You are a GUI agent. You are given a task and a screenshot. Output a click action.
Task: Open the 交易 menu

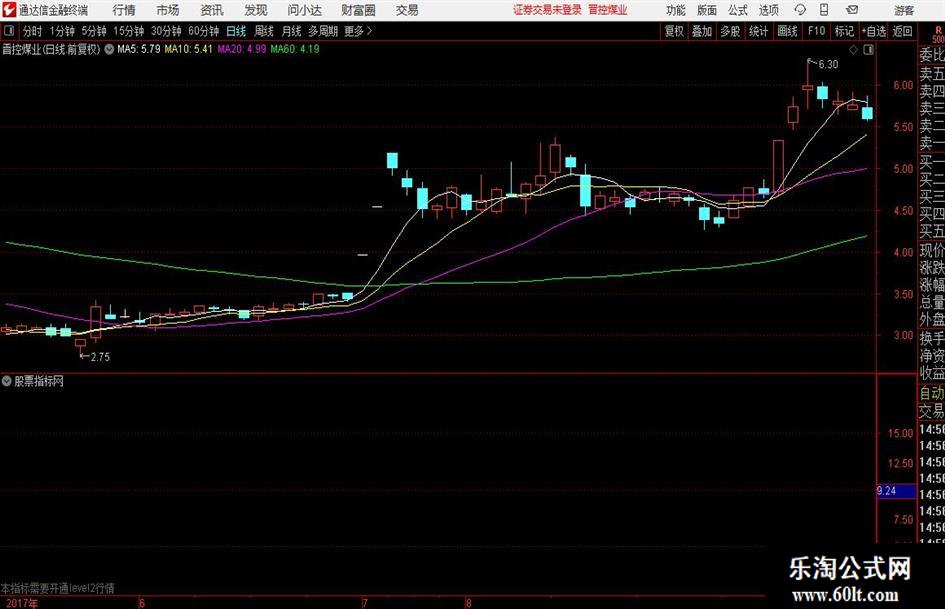(407, 10)
